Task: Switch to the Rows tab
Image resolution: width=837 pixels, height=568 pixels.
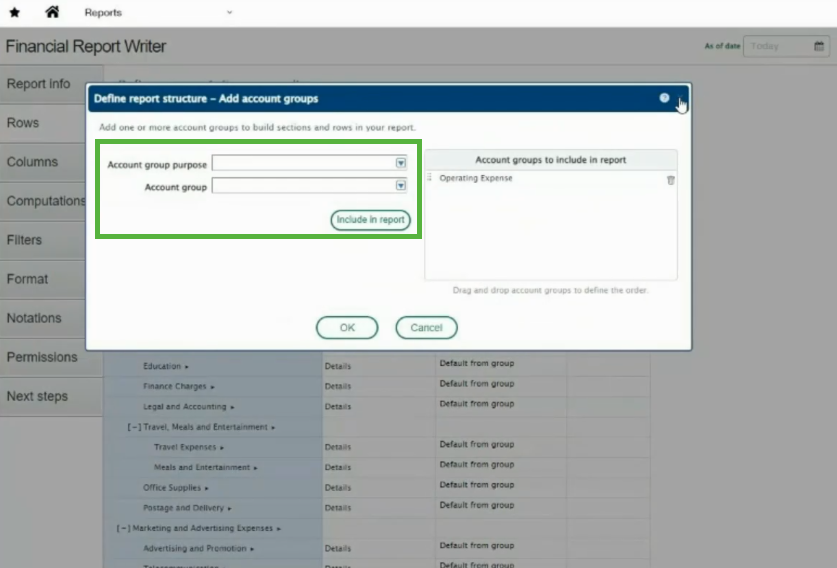Action: (x=43, y=123)
